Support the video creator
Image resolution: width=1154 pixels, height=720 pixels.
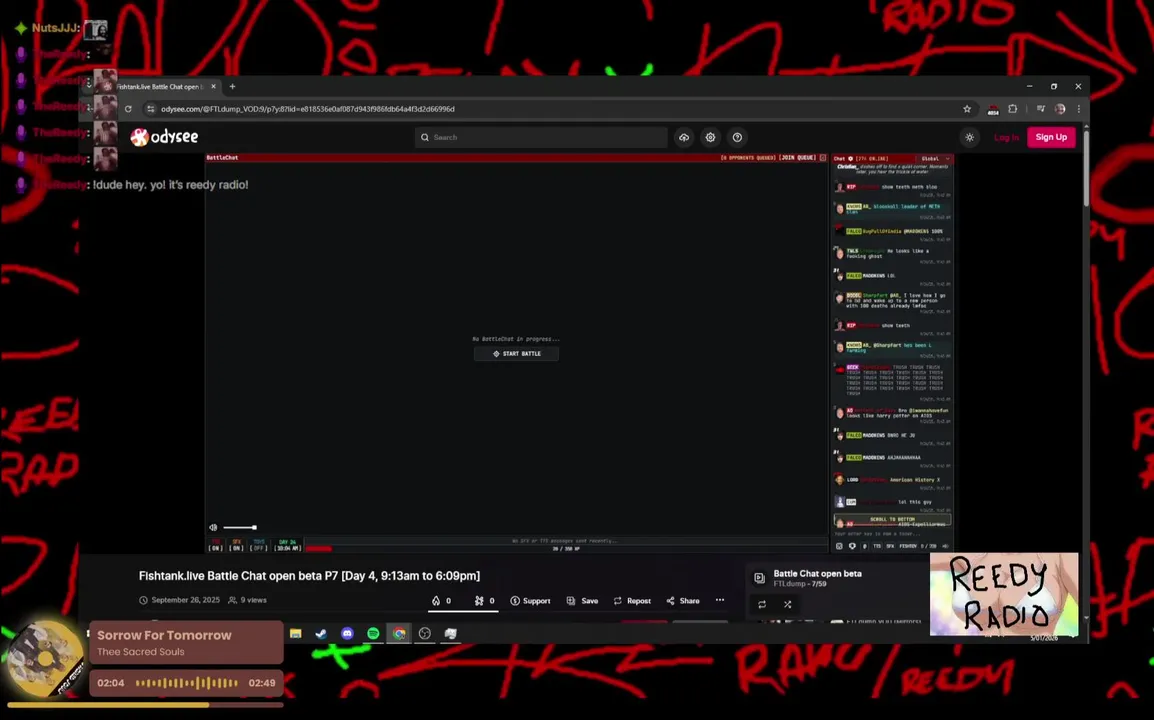[x=531, y=601]
